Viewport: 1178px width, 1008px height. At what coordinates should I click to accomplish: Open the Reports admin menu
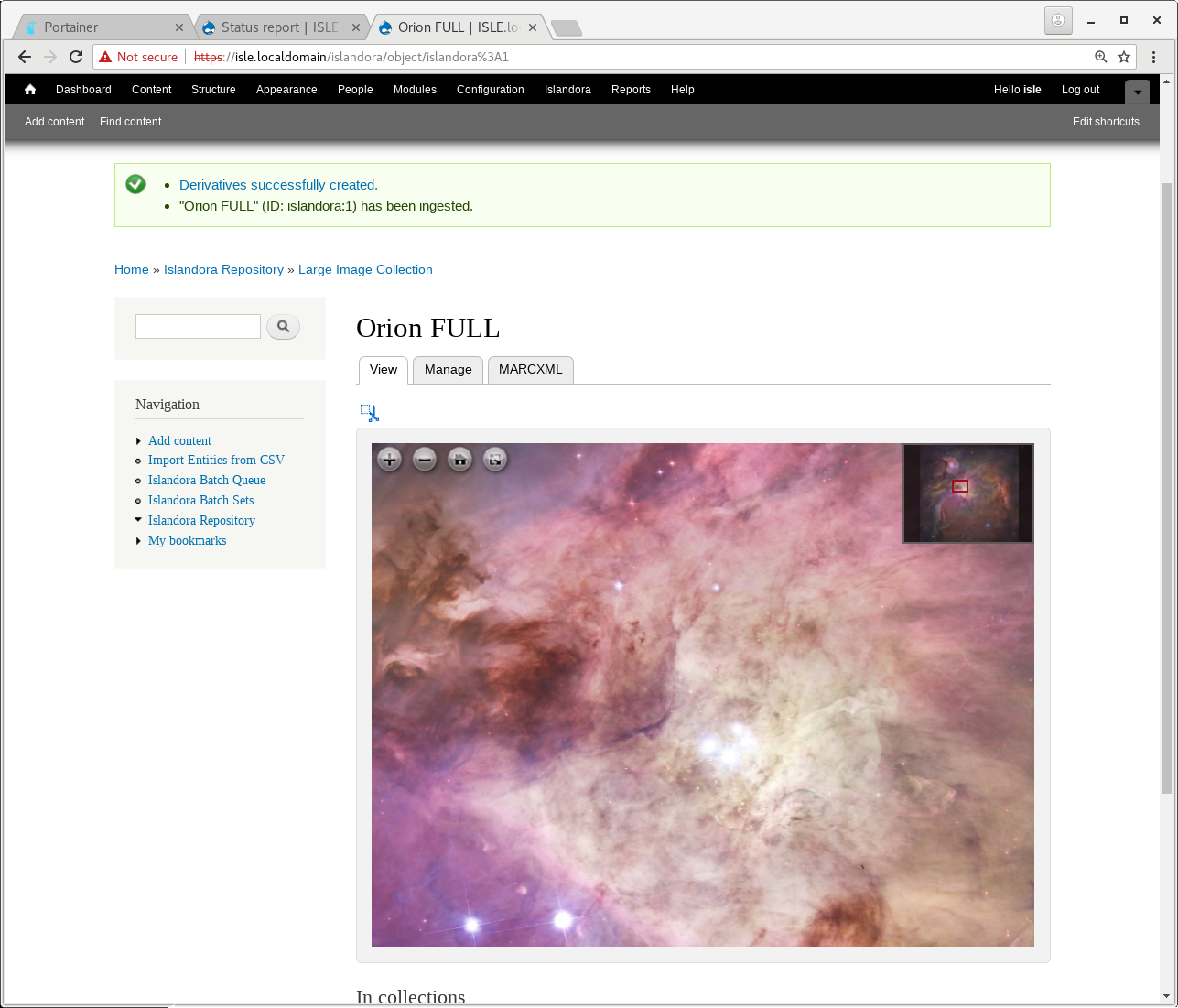631,90
